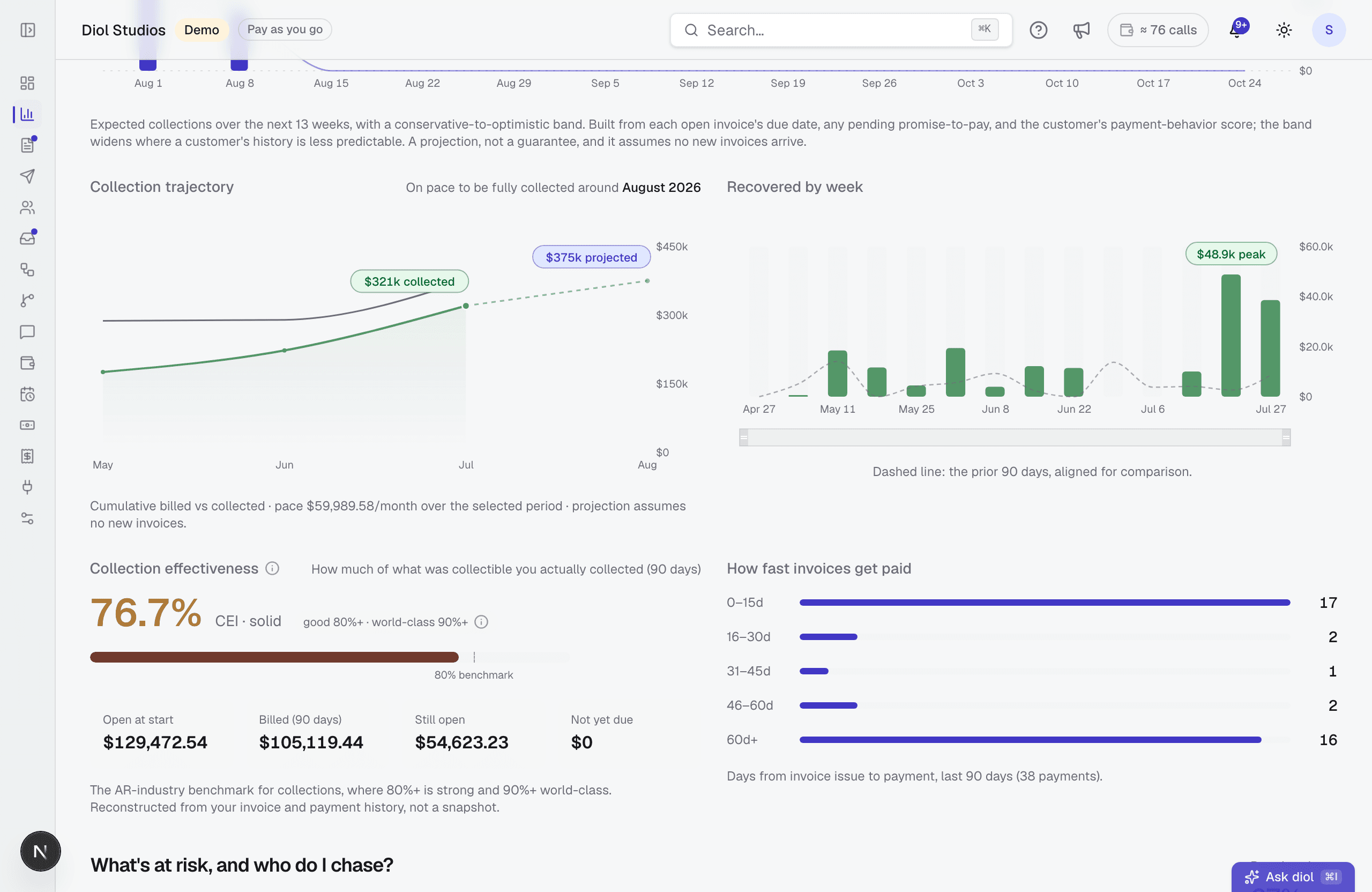Image resolution: width=1372 pixels, height=892 pixels.
Task: Open the workflow connected squares icon
Action: pyautogui.click(x=27, y=269)
